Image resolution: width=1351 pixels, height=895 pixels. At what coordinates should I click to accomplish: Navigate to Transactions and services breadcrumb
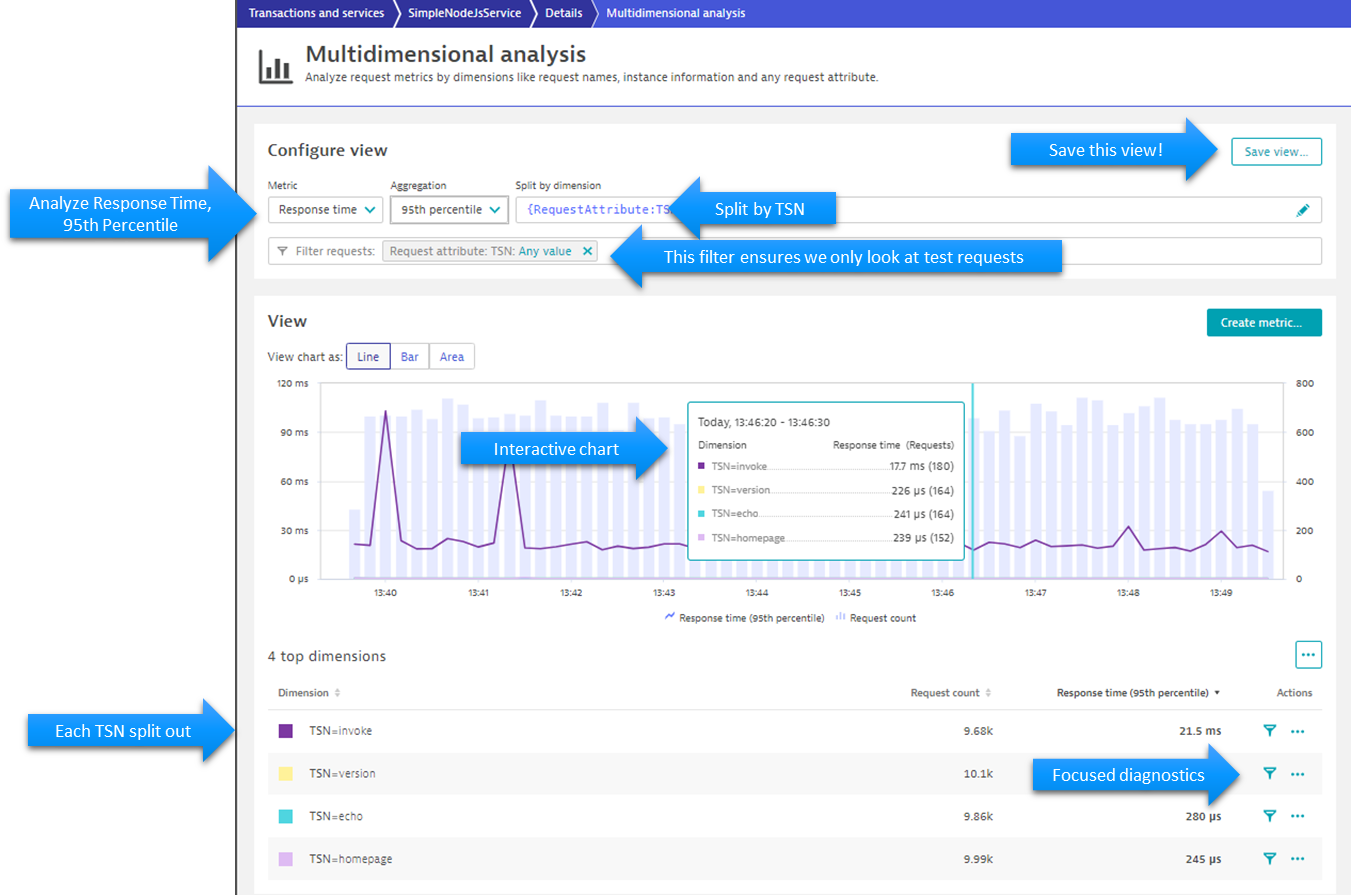317,13
